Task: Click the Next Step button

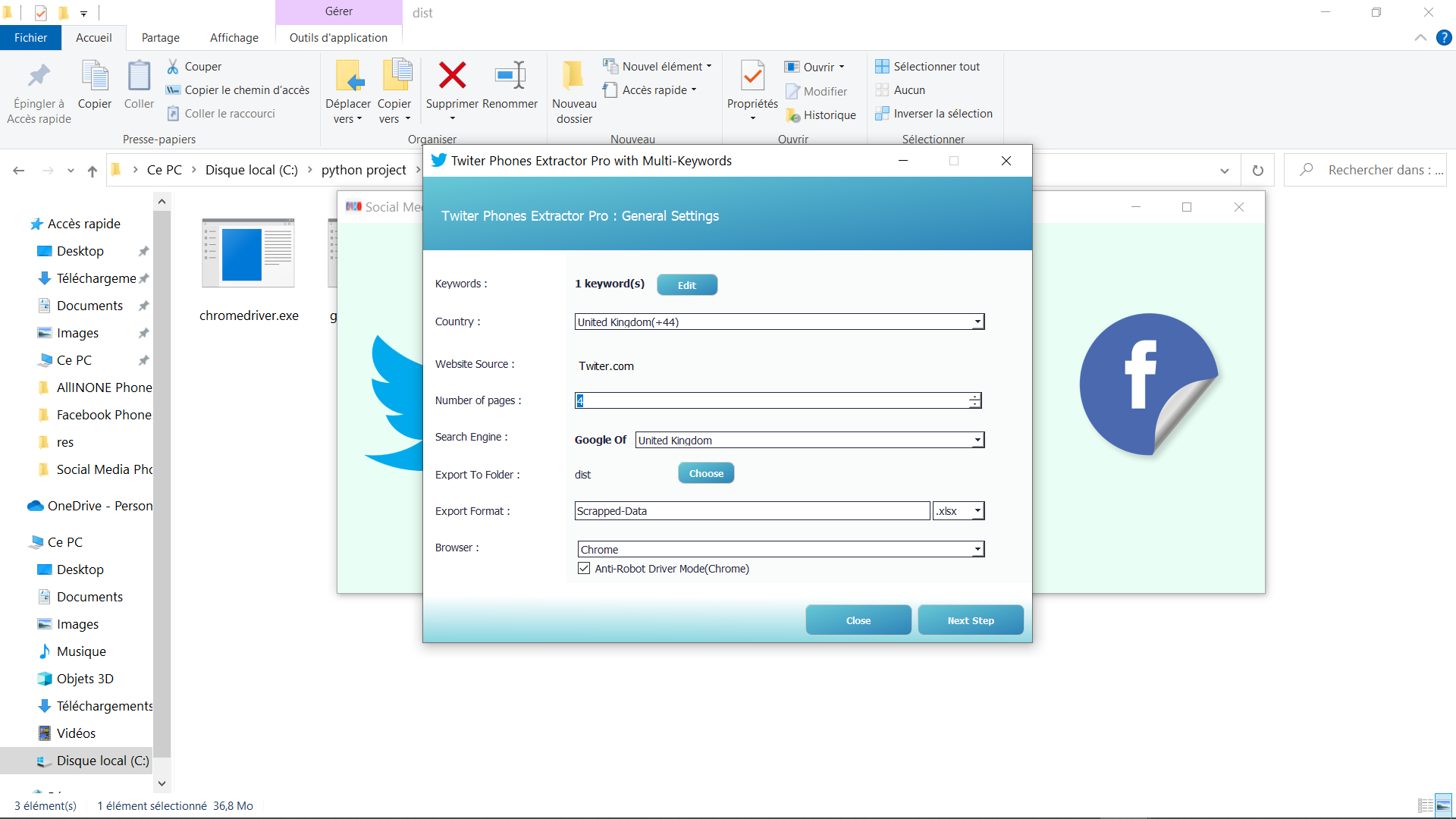Action: pos(971,620)
